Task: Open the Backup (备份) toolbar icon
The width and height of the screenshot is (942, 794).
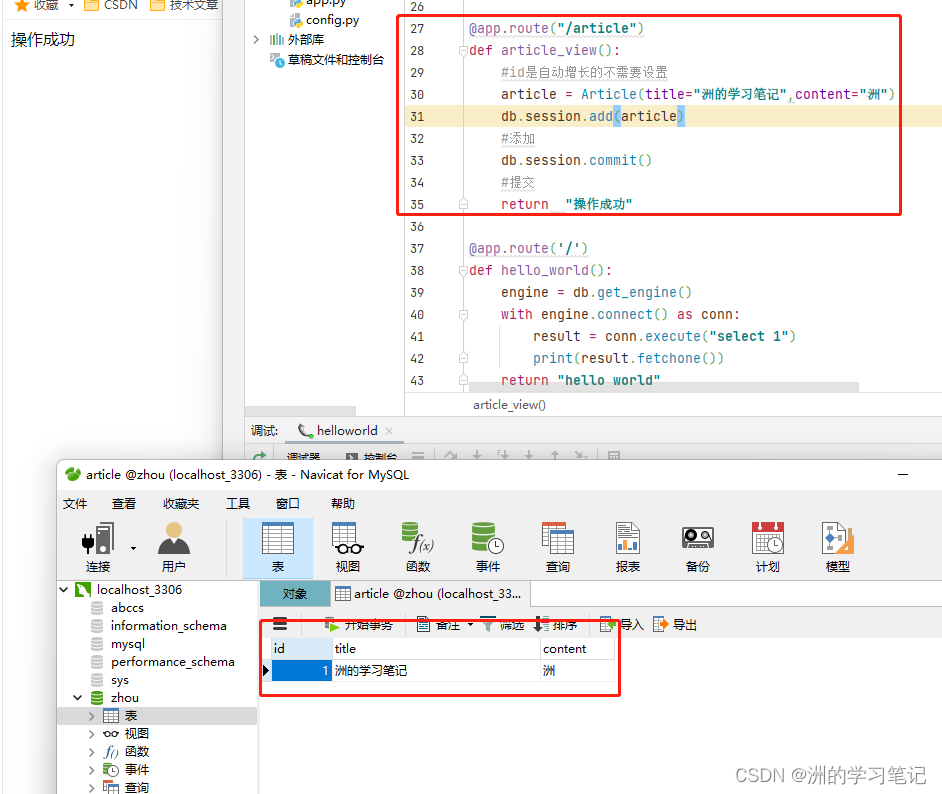Action: tap(697, 547)
